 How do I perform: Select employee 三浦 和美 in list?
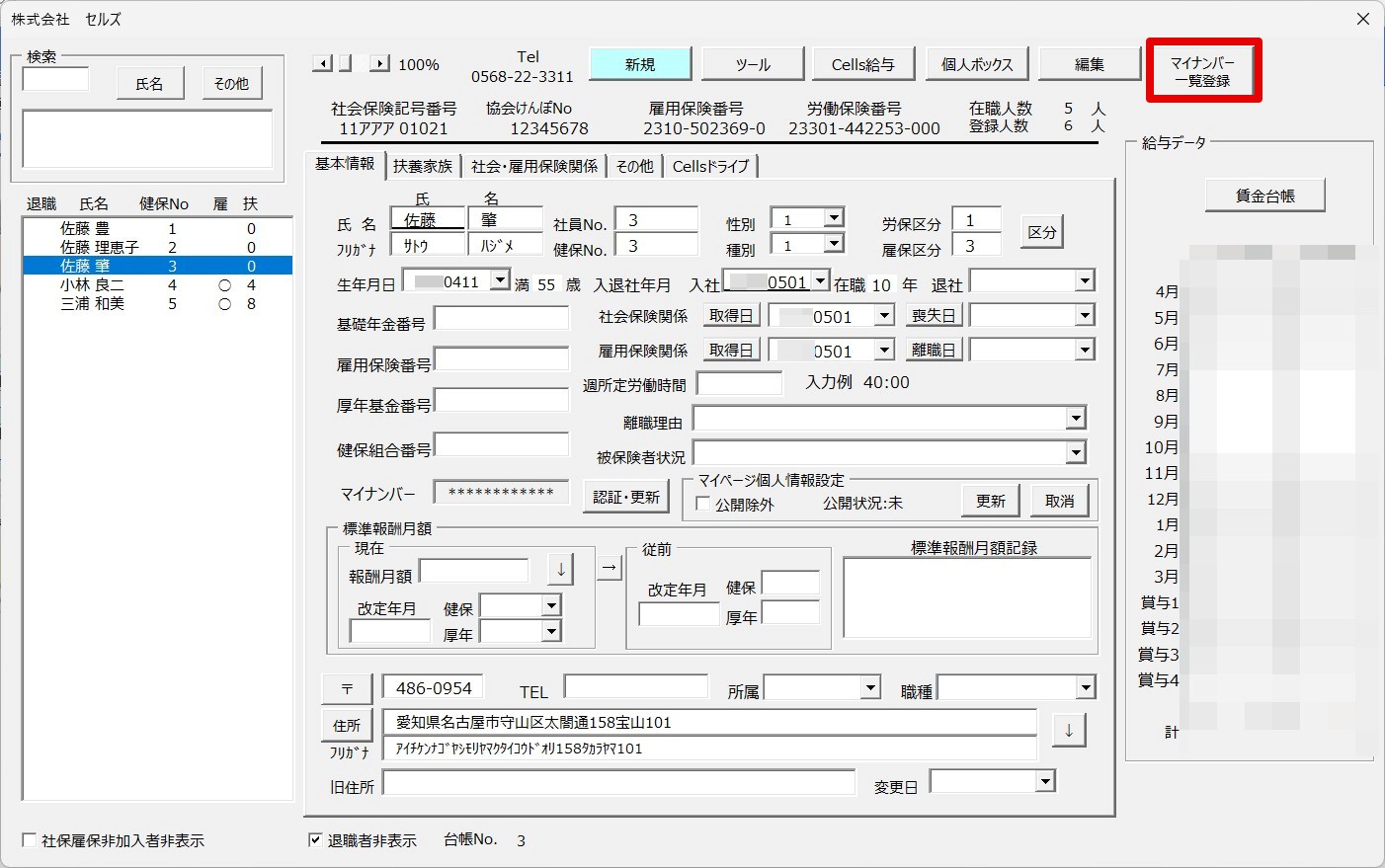(x=157, y=303)
